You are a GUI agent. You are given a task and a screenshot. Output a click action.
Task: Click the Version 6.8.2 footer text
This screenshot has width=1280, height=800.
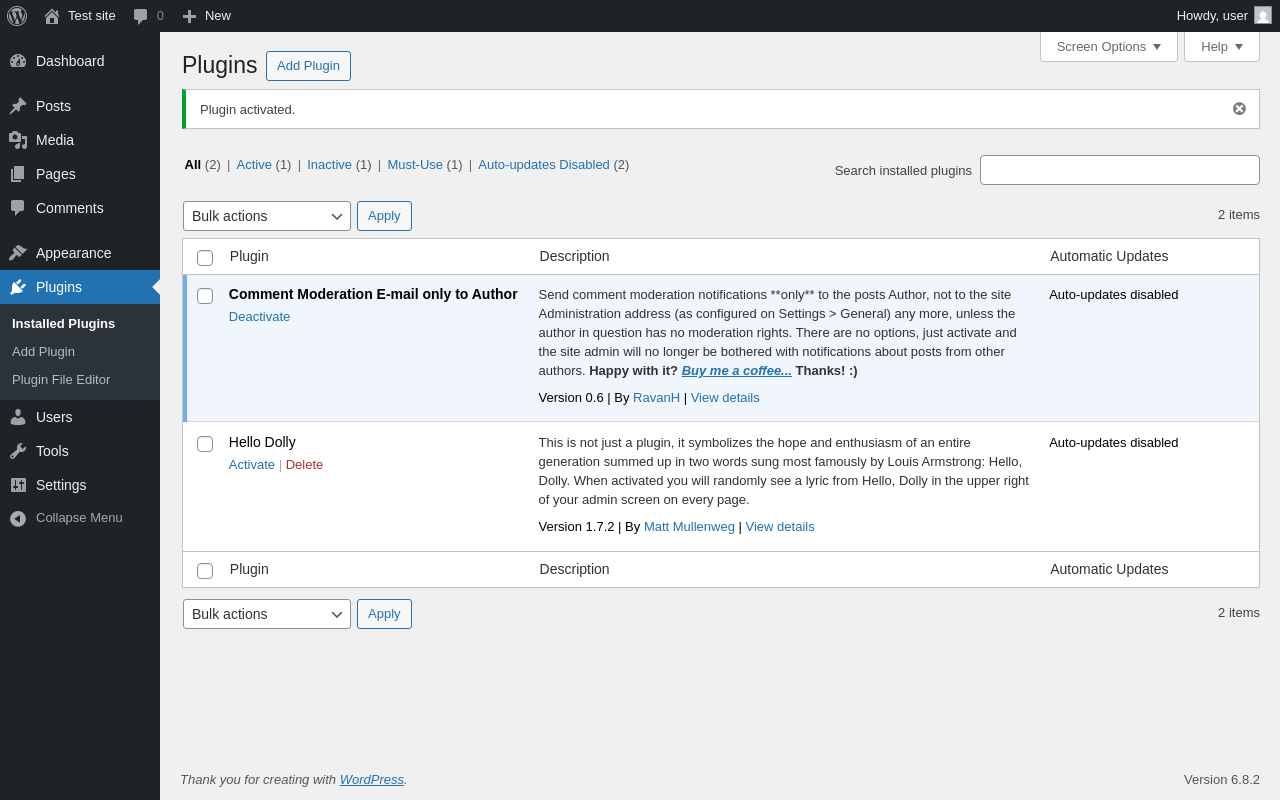click(1222, 780)
